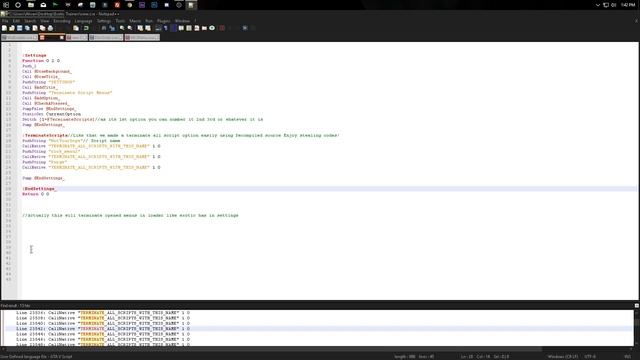Screen dimensions: 640x360
Task: Click the ':EndSettings_' highlighted line
Action: [39, 189]
